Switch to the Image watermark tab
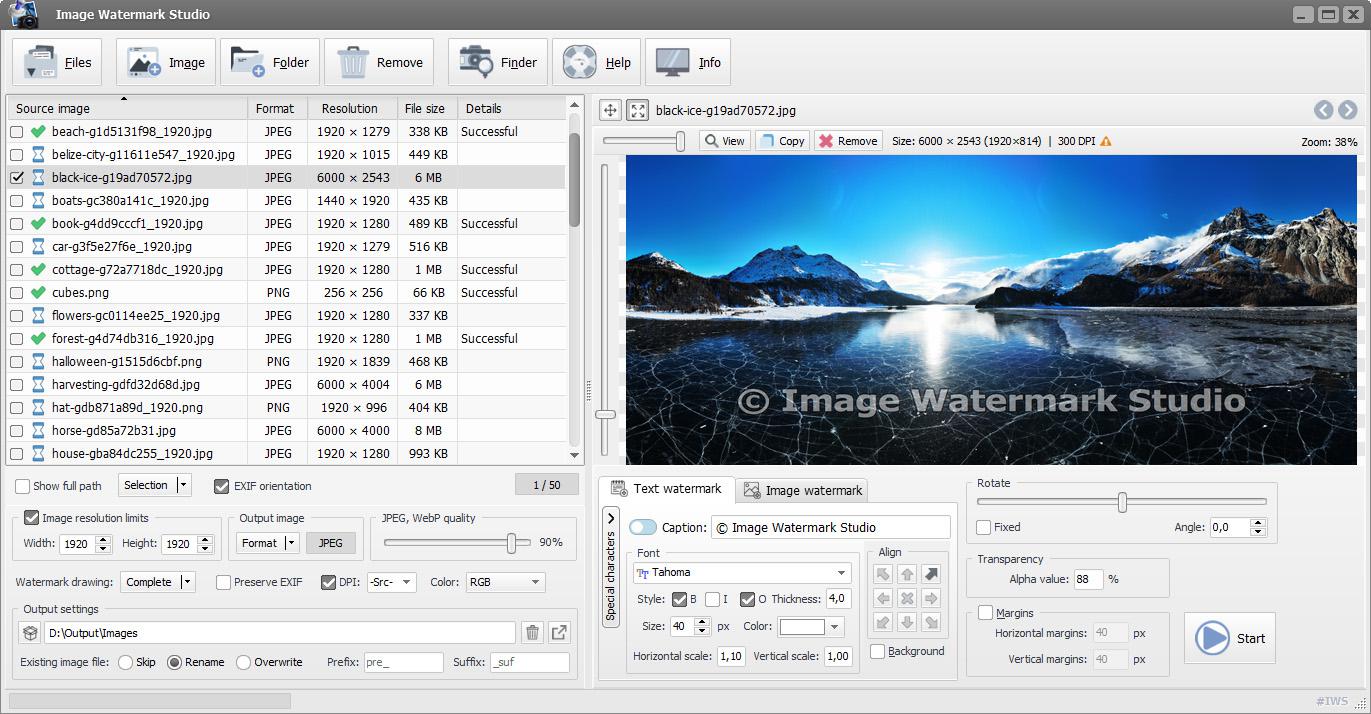The image size is (1371, 714). pyautogui.click(x=803, y=489)
